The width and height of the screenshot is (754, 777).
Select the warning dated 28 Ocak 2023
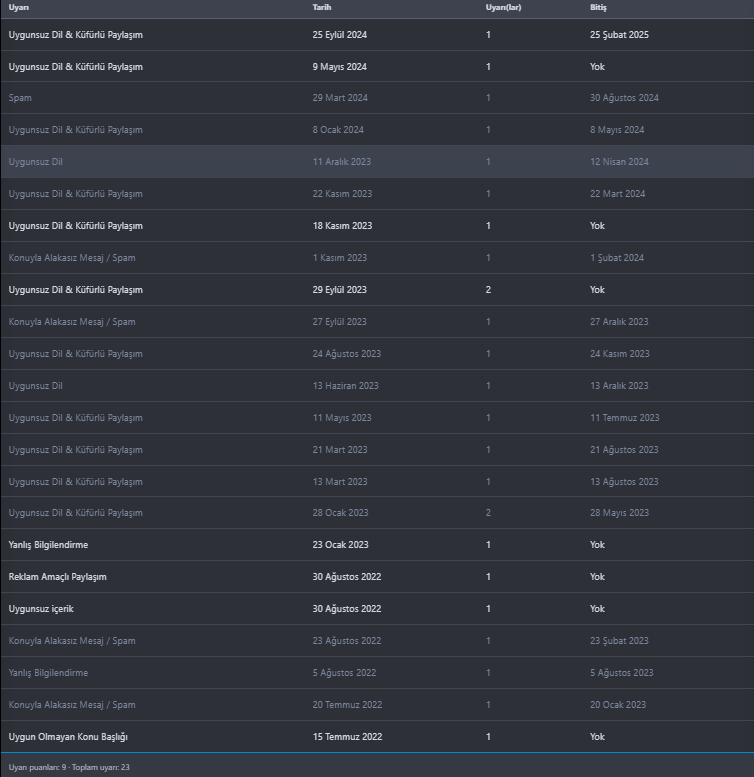(76, 513)
